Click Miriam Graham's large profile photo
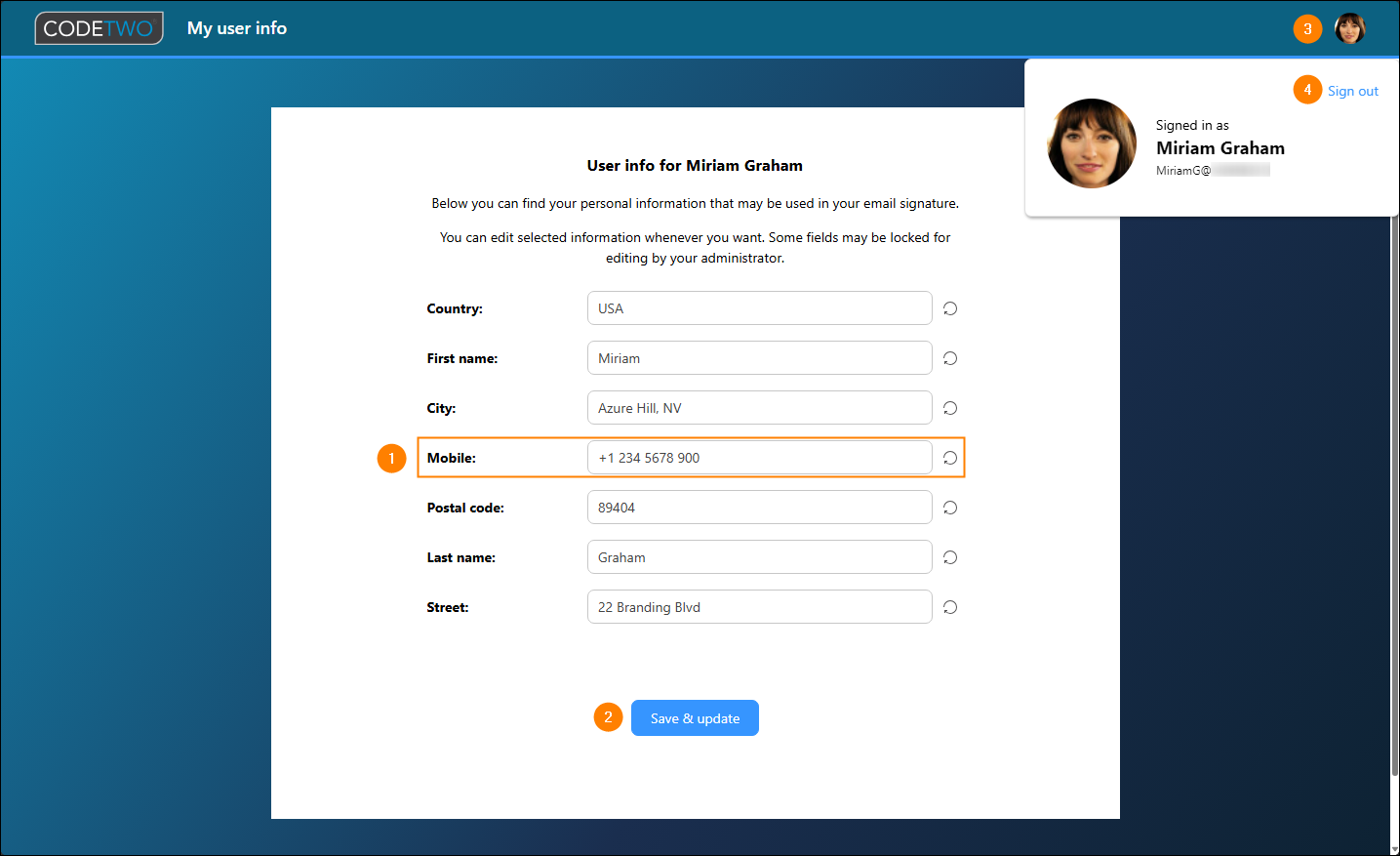The height and width of the screenshot is (856, 1400). tap(1092, 143)
